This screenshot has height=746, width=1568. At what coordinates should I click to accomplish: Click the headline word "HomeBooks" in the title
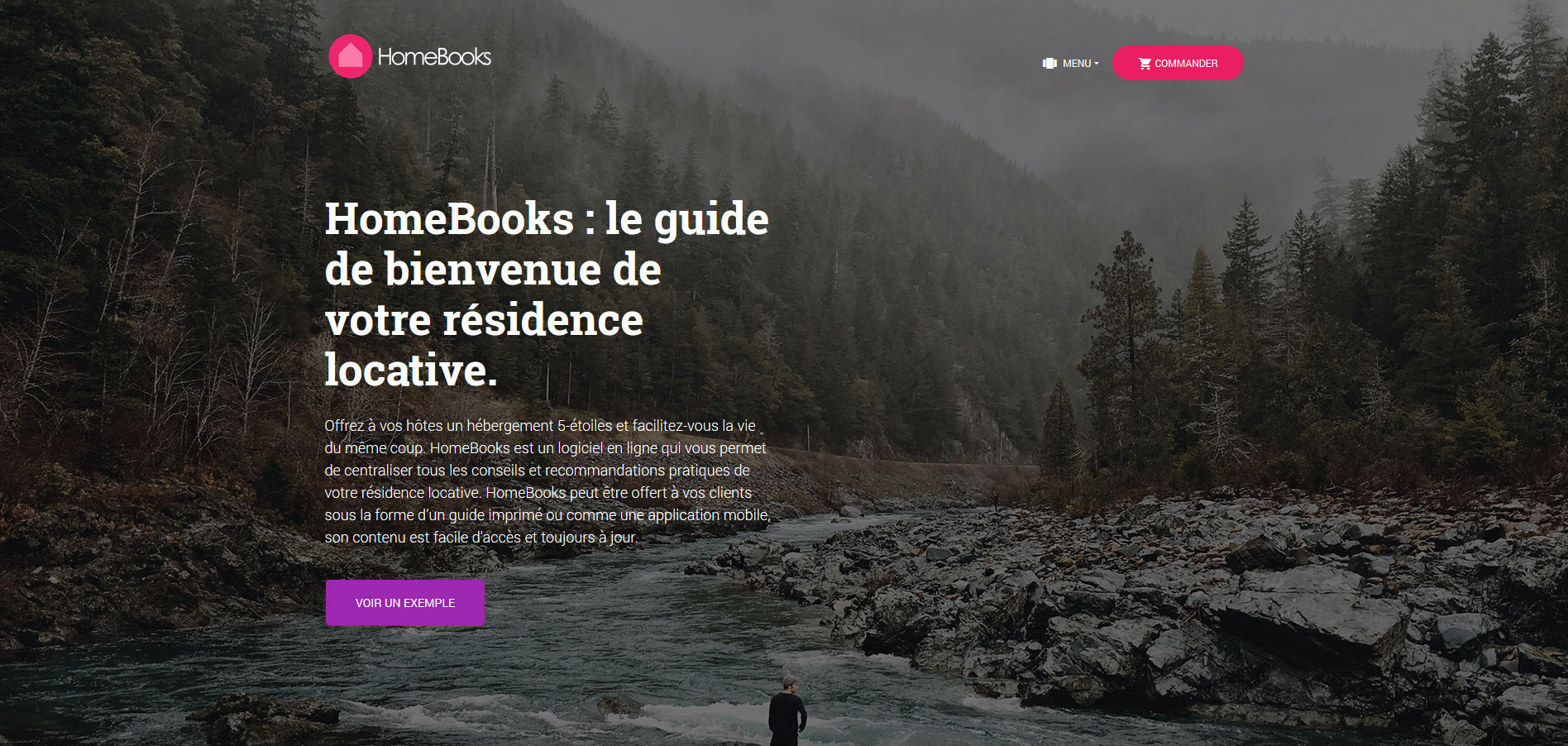click(x=449, y=219)
